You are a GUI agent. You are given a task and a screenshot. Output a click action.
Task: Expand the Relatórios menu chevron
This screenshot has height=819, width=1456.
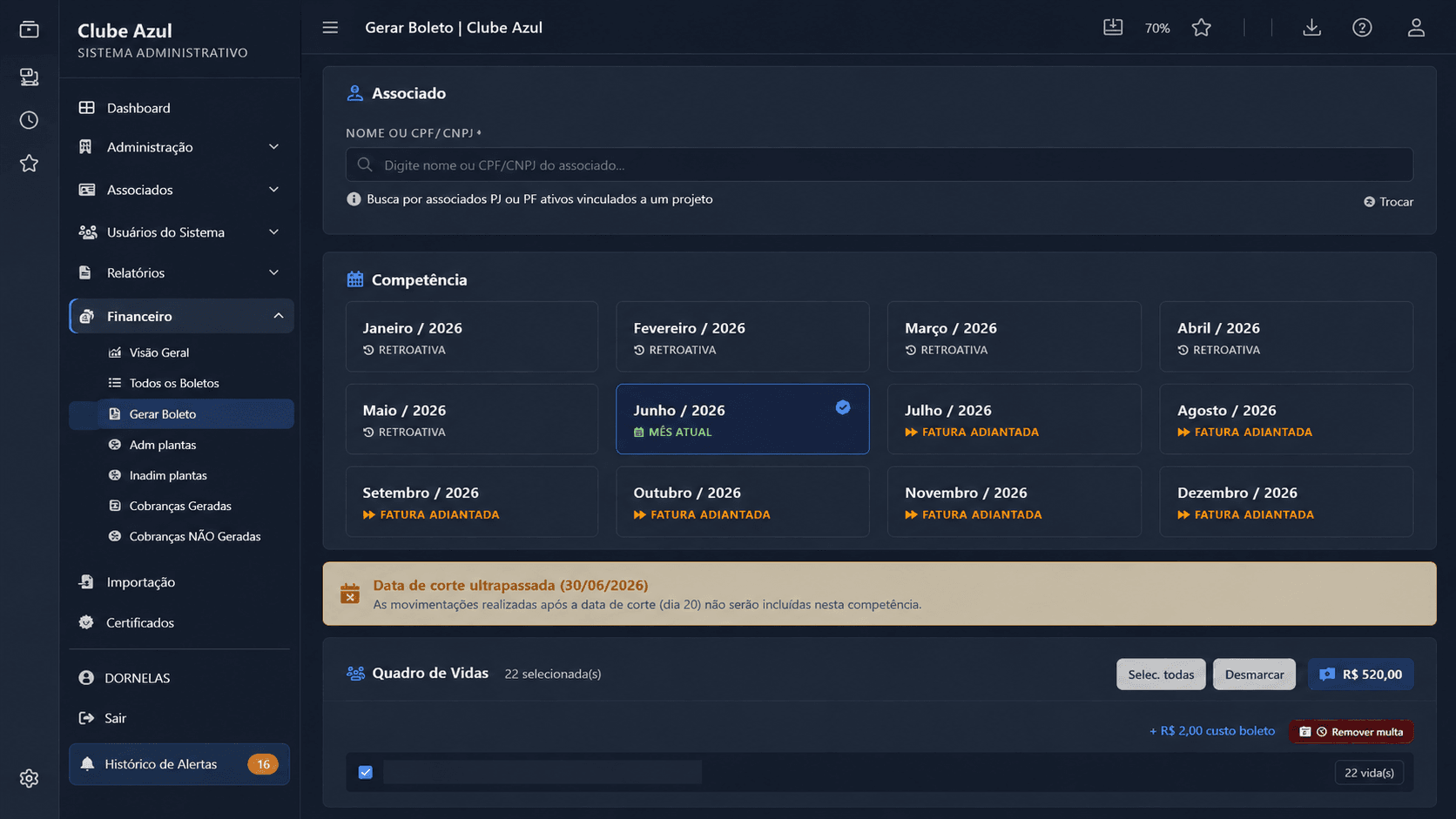[x=273, y=273]
